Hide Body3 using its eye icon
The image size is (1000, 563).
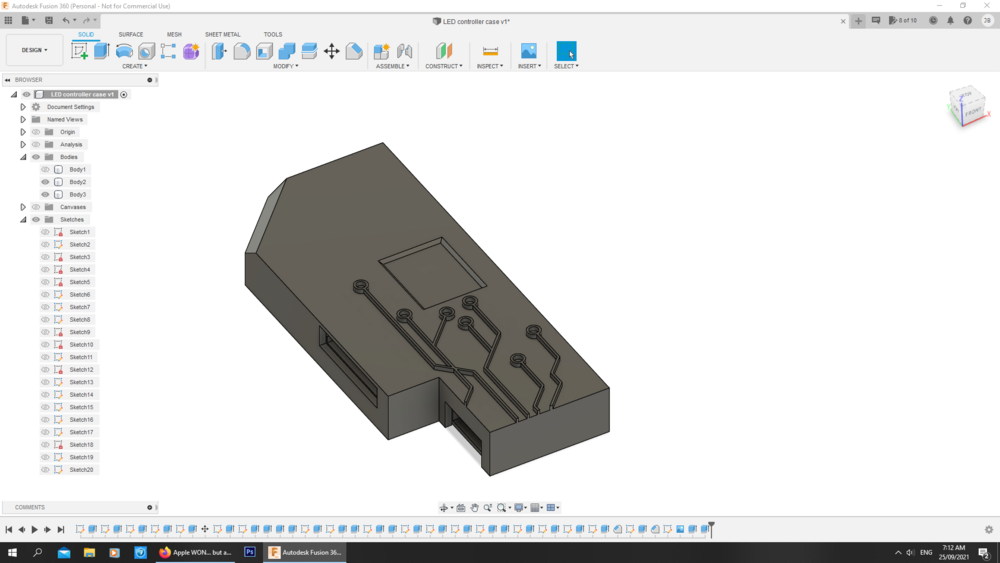(45, 195)
